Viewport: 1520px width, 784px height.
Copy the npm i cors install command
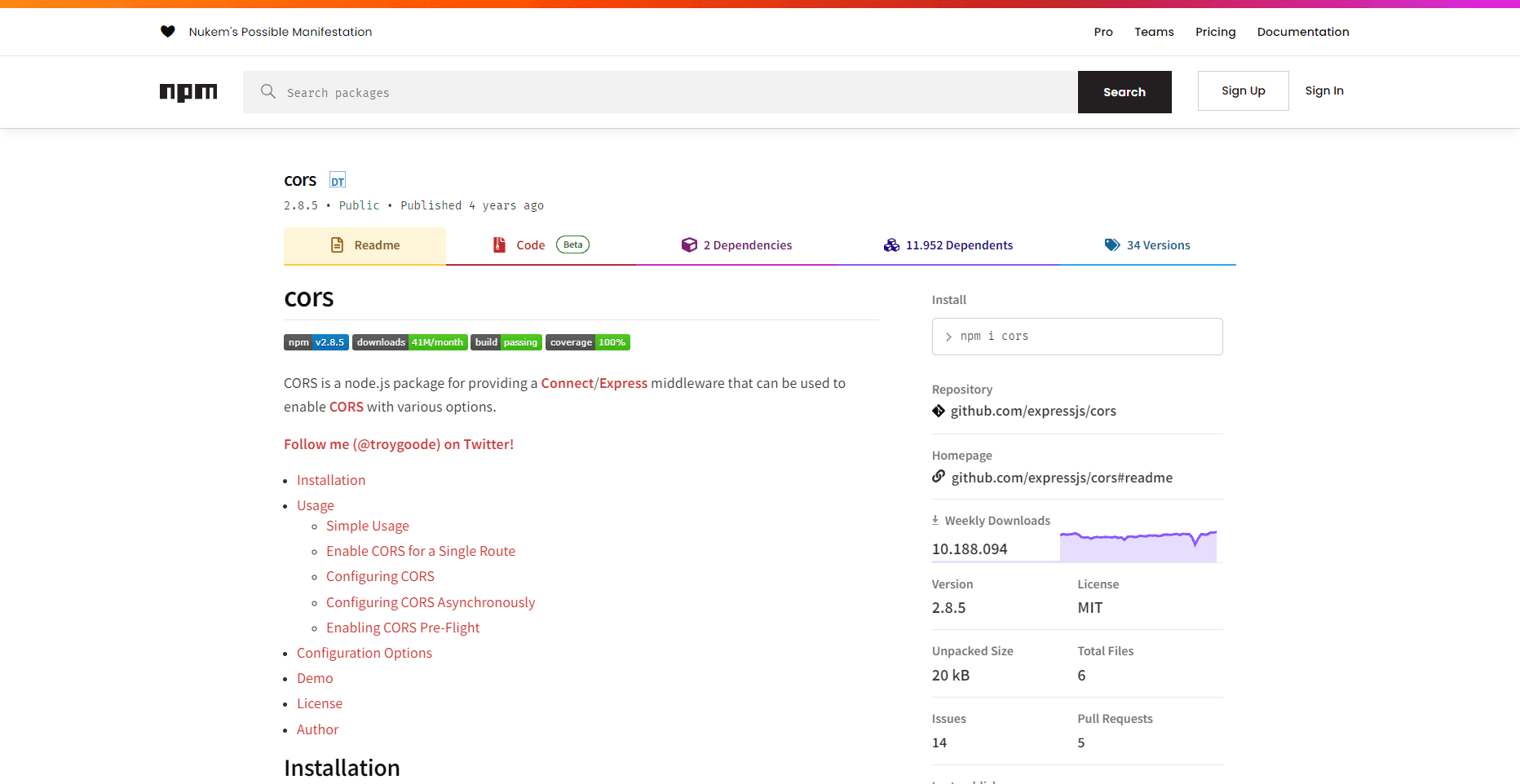[x=1077, y=337]
